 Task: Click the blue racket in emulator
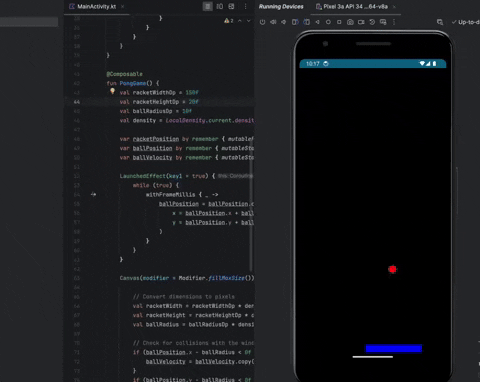coord(394,348)
